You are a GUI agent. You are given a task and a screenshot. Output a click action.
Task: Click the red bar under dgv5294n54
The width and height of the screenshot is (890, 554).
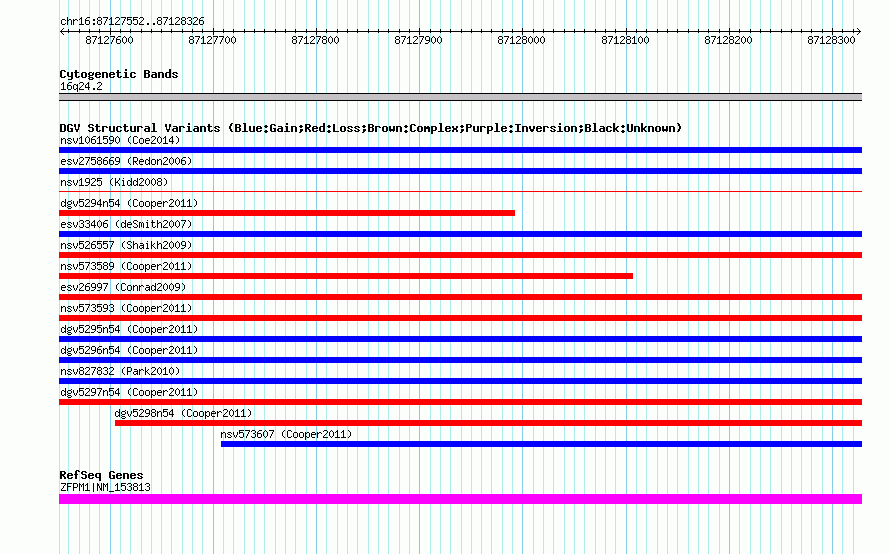(287, 213)
